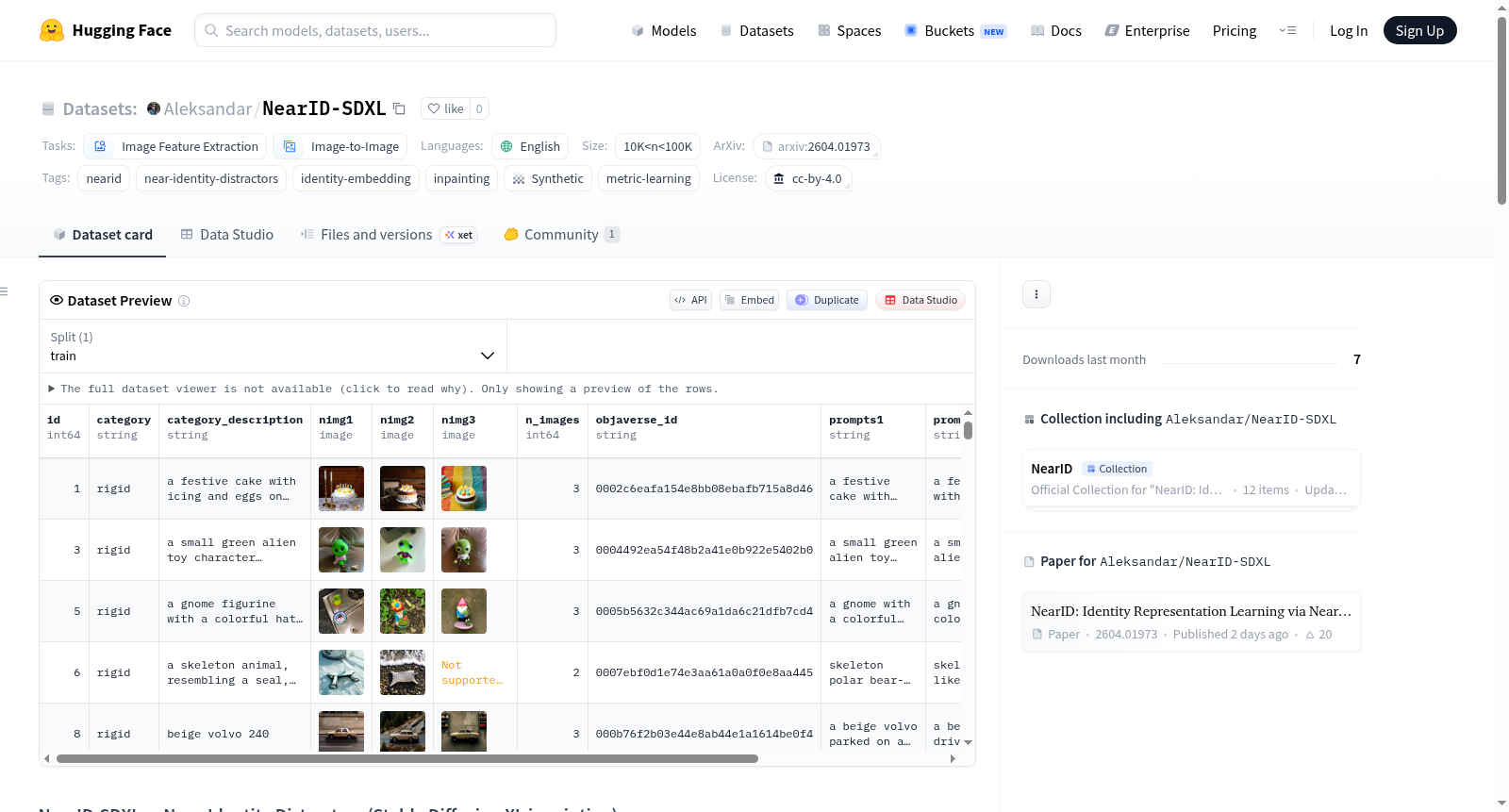Click the inpainting tag

point(461,178)
